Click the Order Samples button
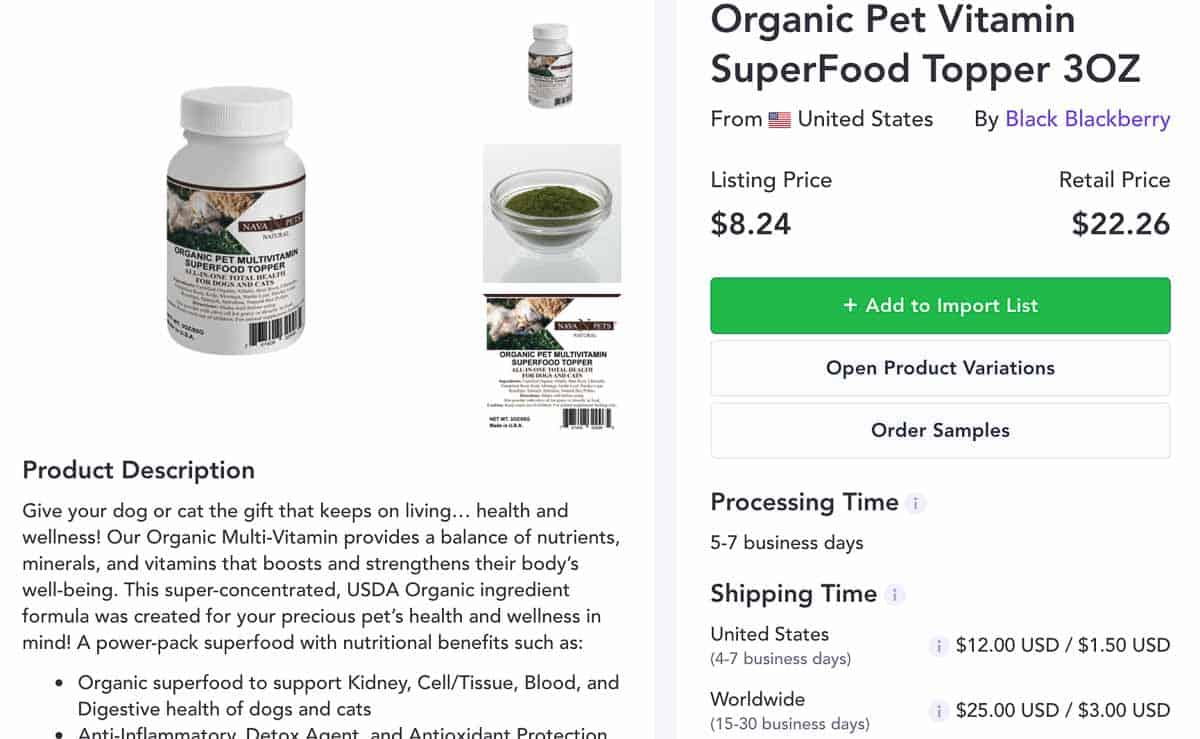Viewport: 1200px width, 739px height. (940, 431)
